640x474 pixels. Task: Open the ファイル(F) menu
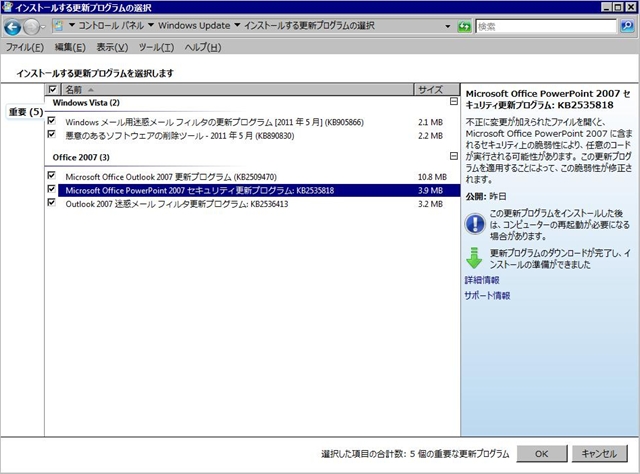tap(24, 47)
